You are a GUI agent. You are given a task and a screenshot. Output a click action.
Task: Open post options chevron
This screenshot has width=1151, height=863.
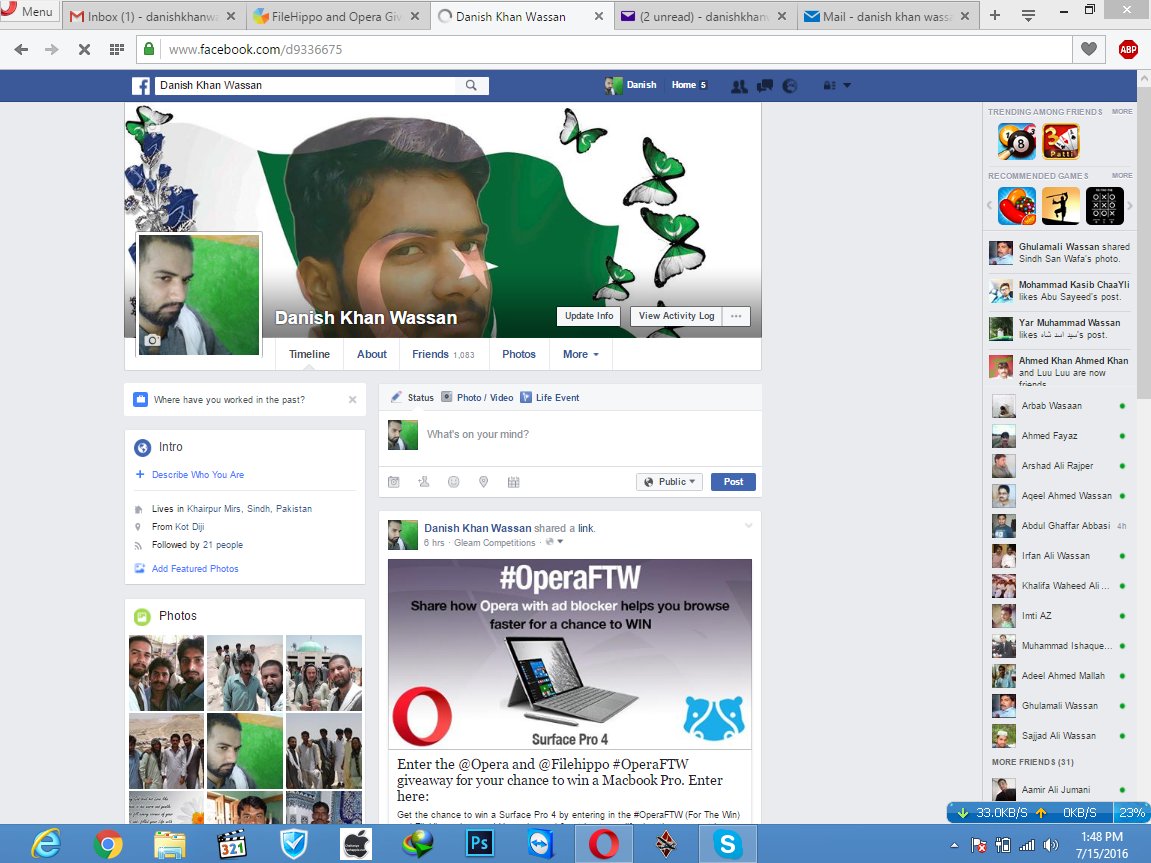[x=748, y=525]
